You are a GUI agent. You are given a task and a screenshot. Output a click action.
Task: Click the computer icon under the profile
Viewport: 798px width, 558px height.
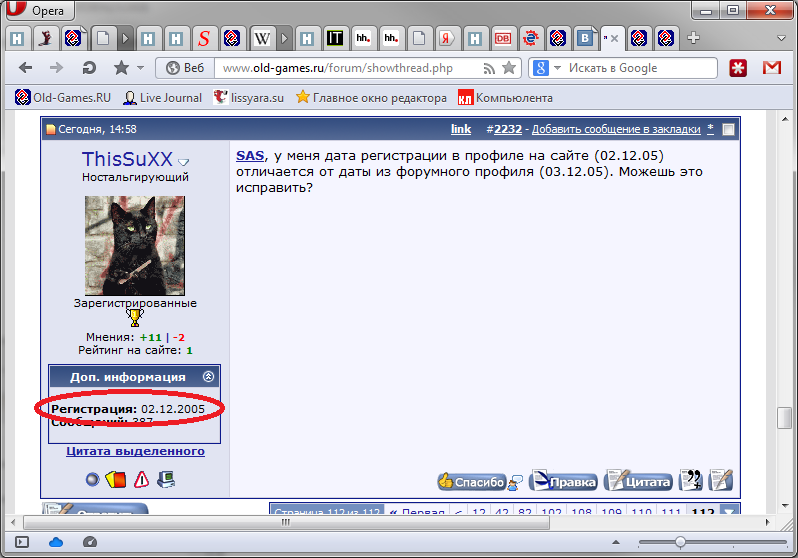tap(166, 479)
